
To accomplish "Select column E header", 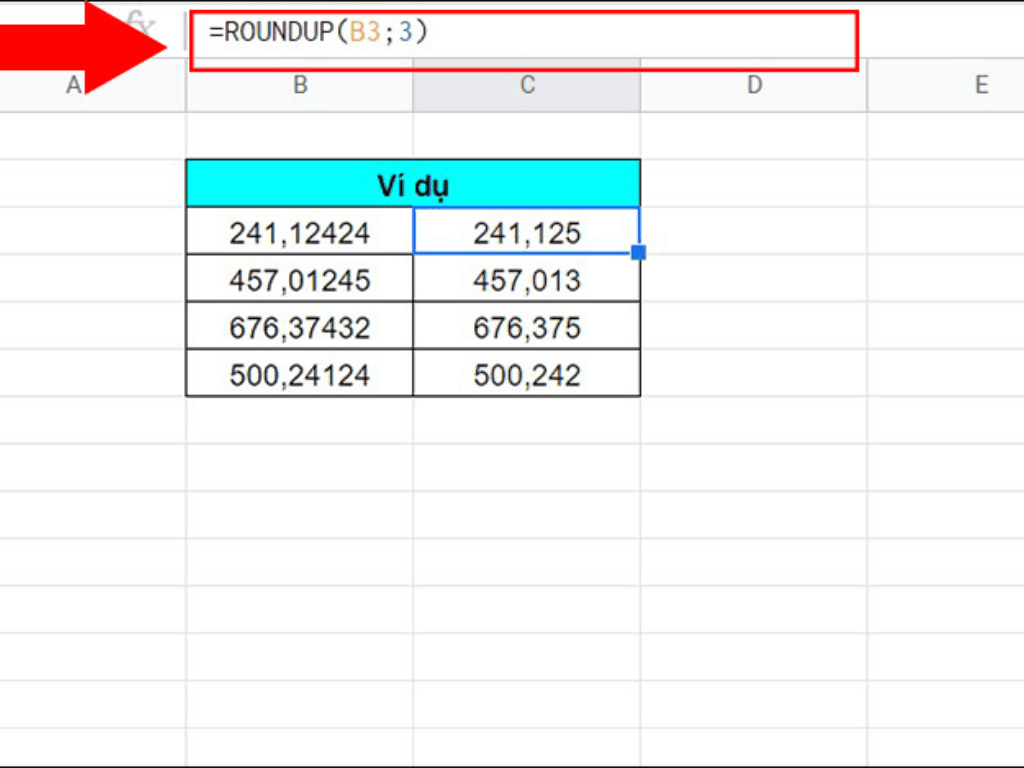I will (981, 86).
